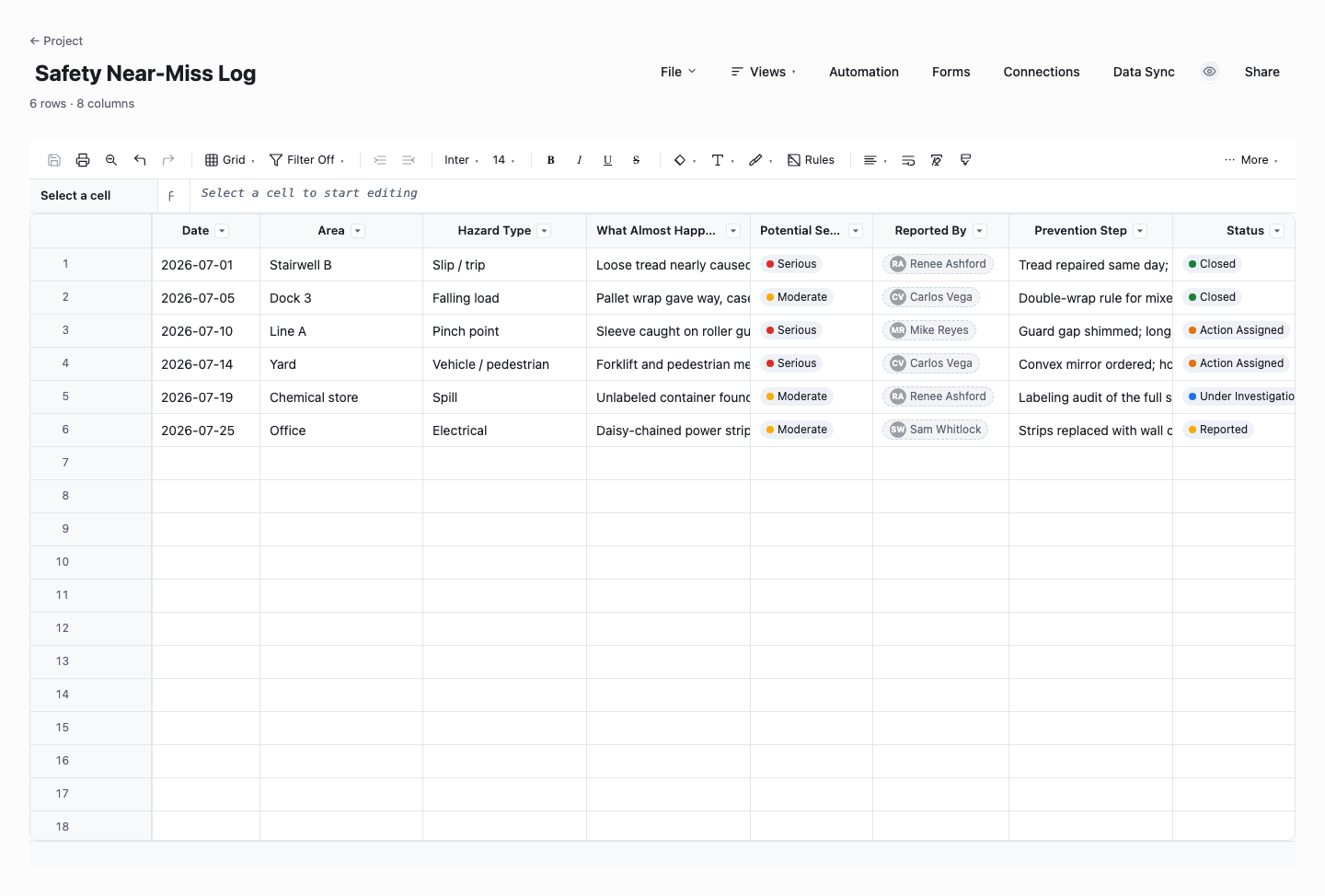The width and height of the screenshot is (1325, 896).
Task: Open the Hazard Type column dropdown arrow
Action: [x=544, y=231]
